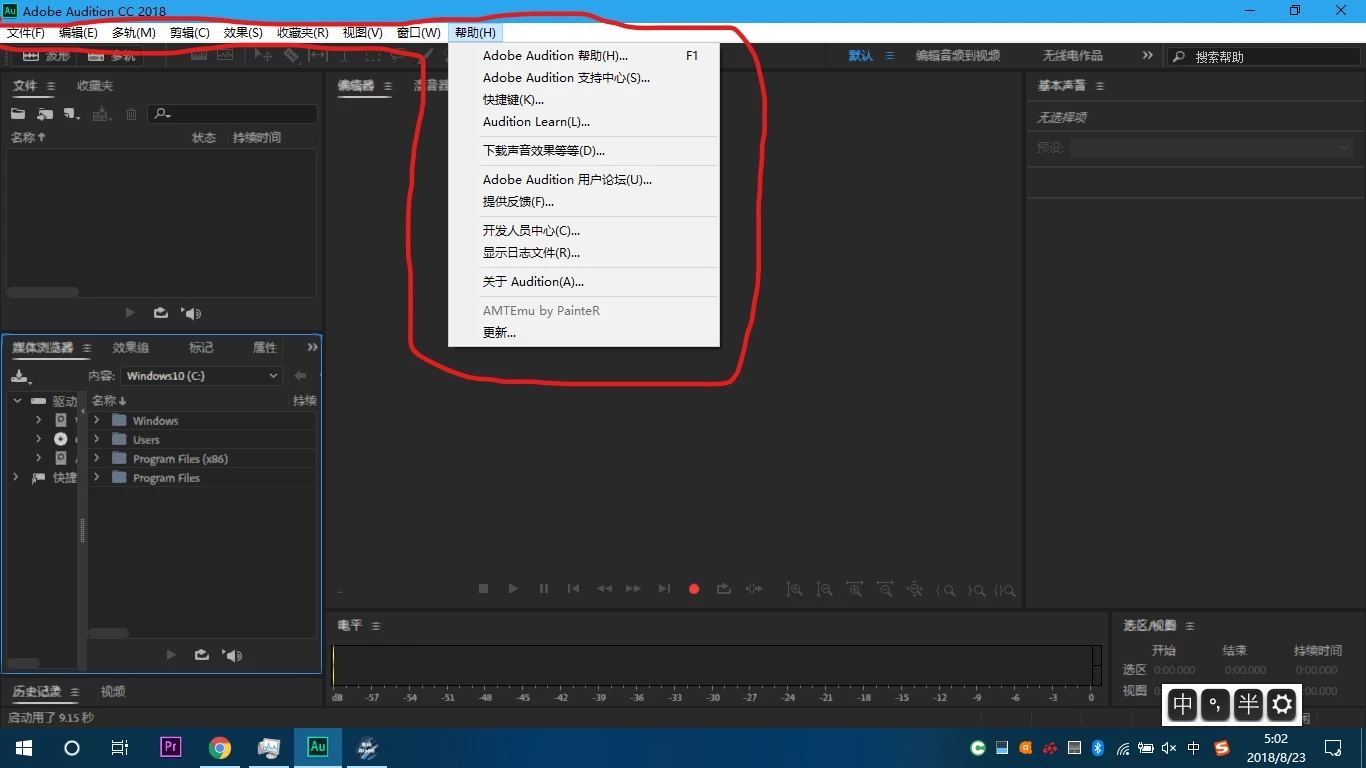Choose 快捷键(K)... from help menu
Image resolution: width=1366 pixels, height=768 pixels.
click(584, 100)
